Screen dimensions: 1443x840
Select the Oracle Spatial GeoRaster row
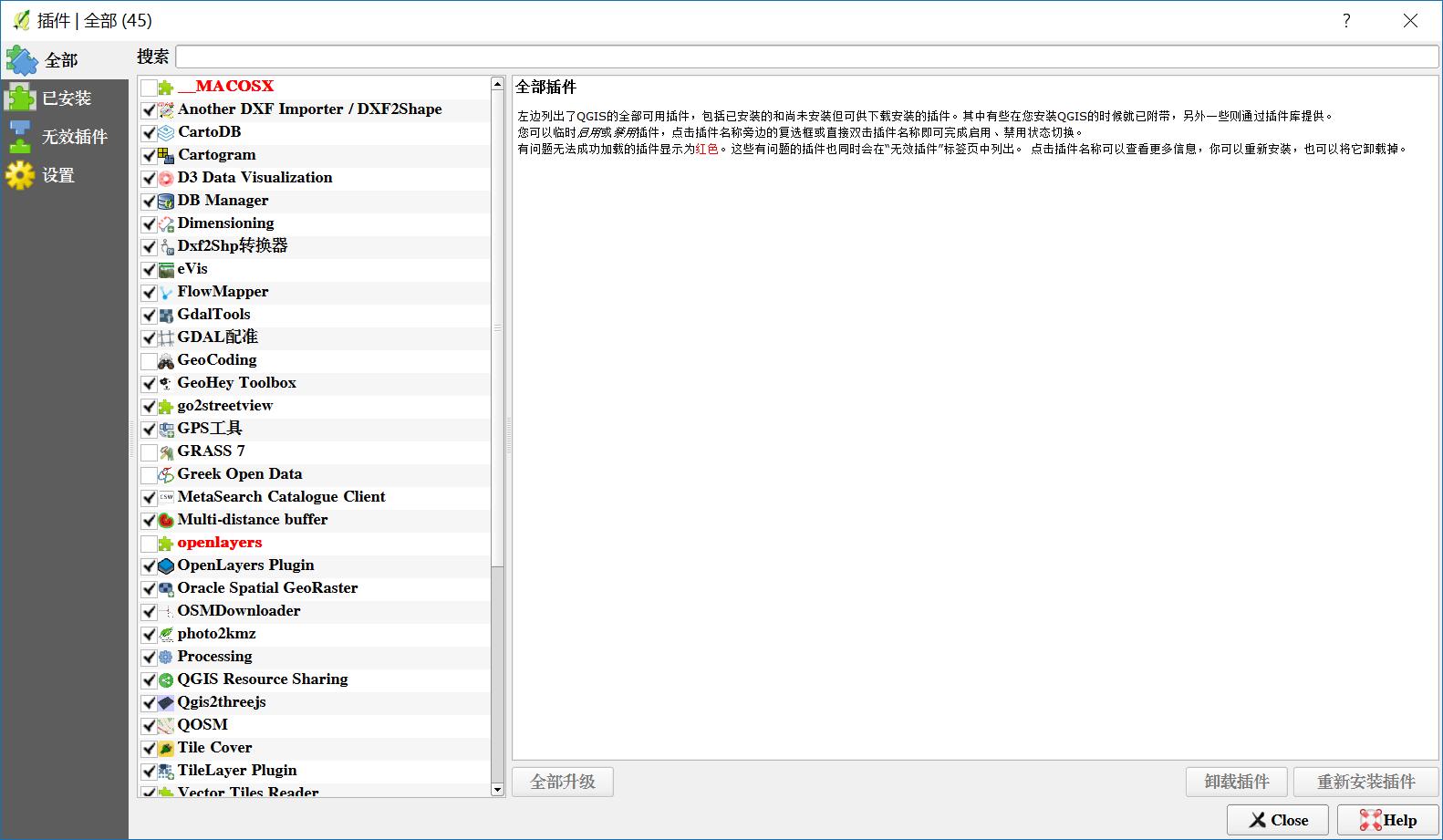[315, 589]
